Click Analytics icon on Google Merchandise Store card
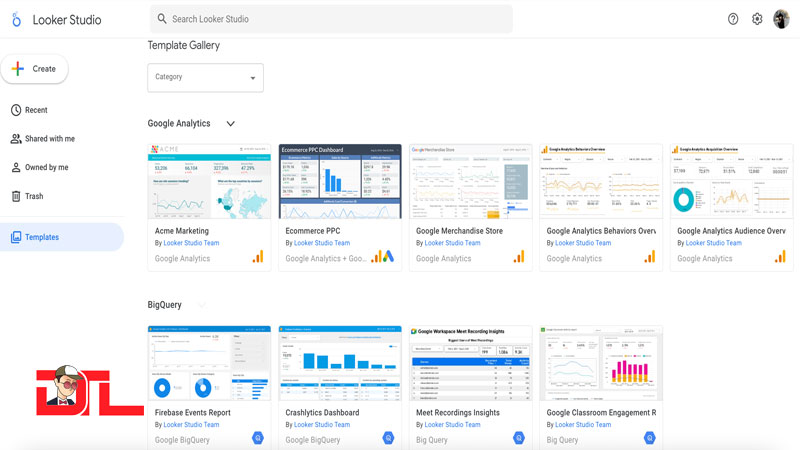The height and width of the screenshot is (450, 800). [x=519, y=257]
